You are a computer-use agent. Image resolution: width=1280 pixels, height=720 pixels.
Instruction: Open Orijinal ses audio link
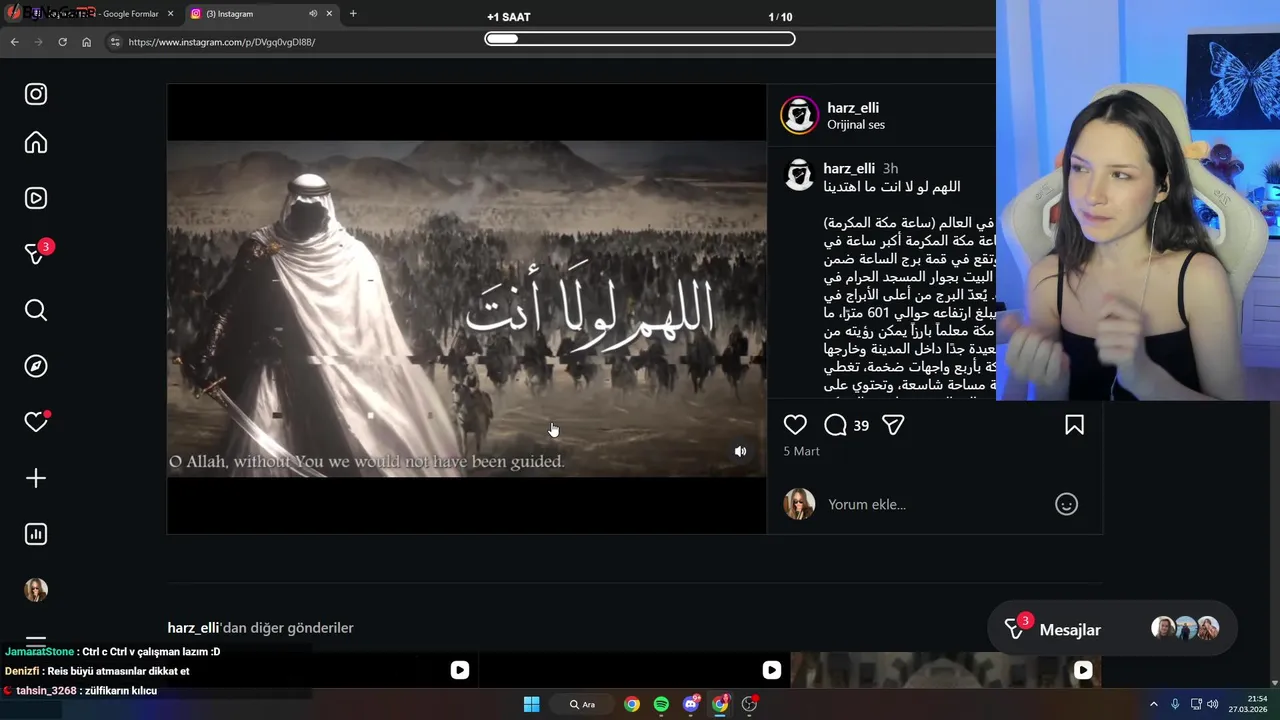(856, 125)
